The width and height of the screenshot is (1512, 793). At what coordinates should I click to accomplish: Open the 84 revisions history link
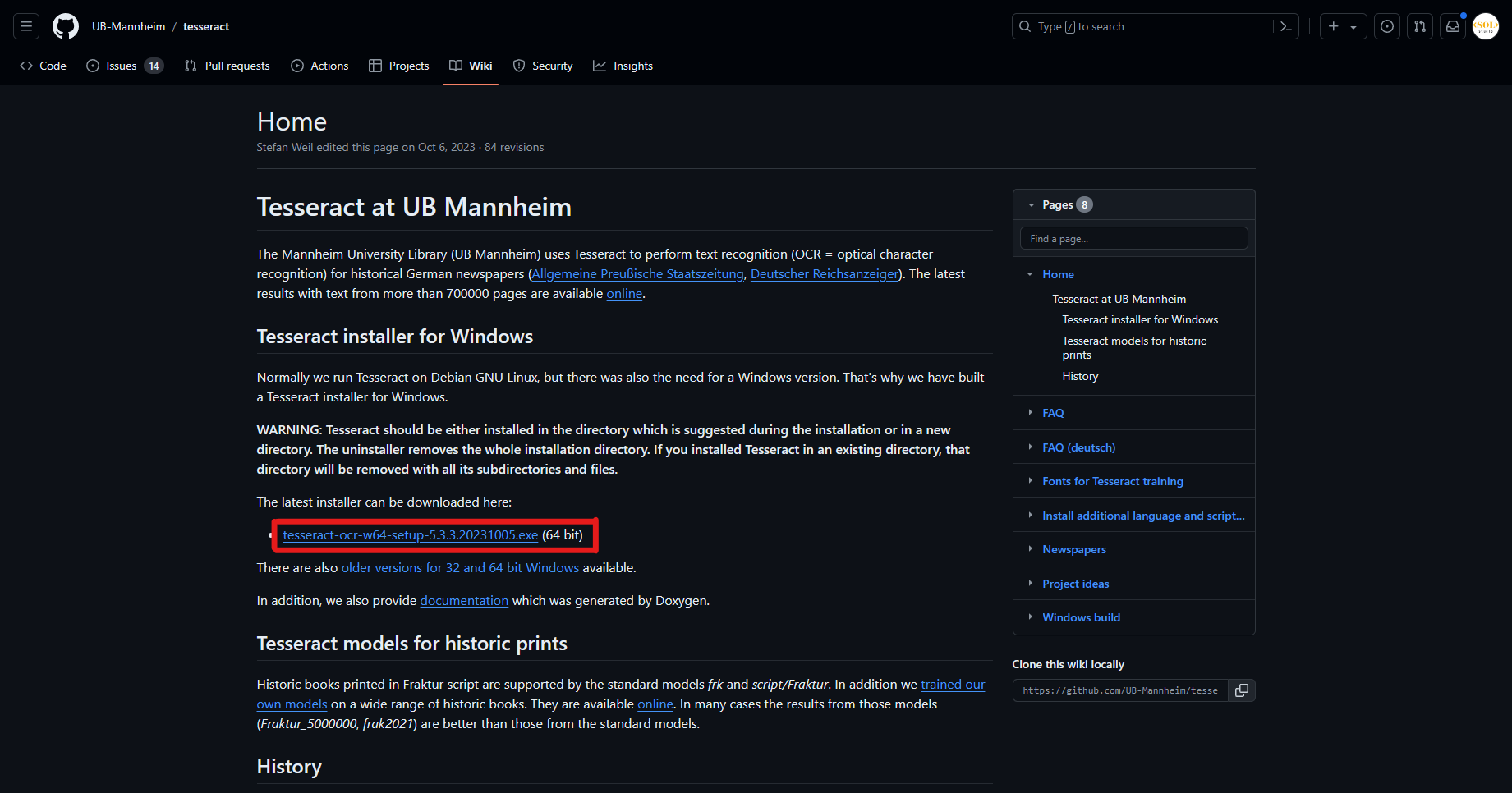click(x=514, y=147)
